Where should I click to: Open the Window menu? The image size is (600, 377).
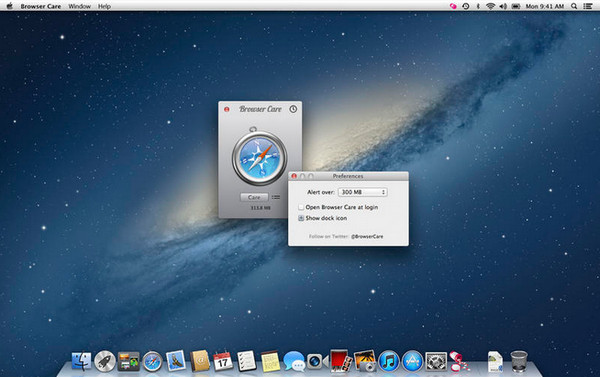coord(80,6)
